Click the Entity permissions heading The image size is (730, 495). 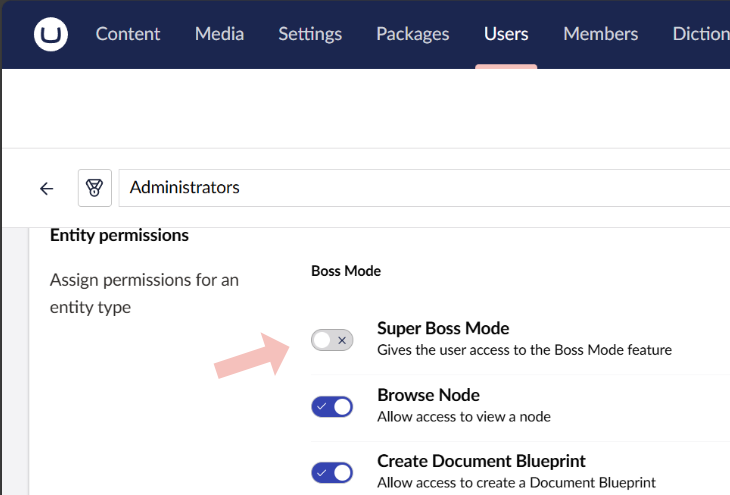pyautogui.click(x=119, y=235)
